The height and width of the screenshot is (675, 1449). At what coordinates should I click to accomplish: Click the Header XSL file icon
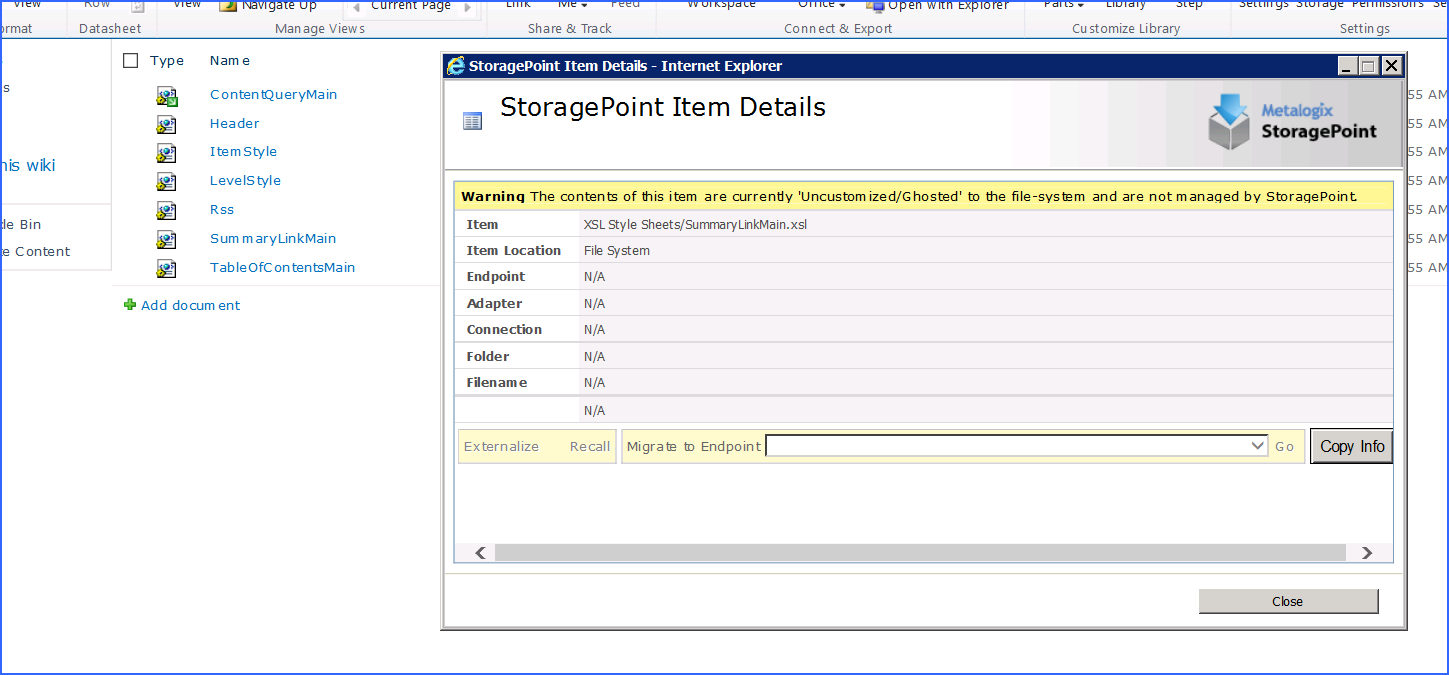(166, 124)
